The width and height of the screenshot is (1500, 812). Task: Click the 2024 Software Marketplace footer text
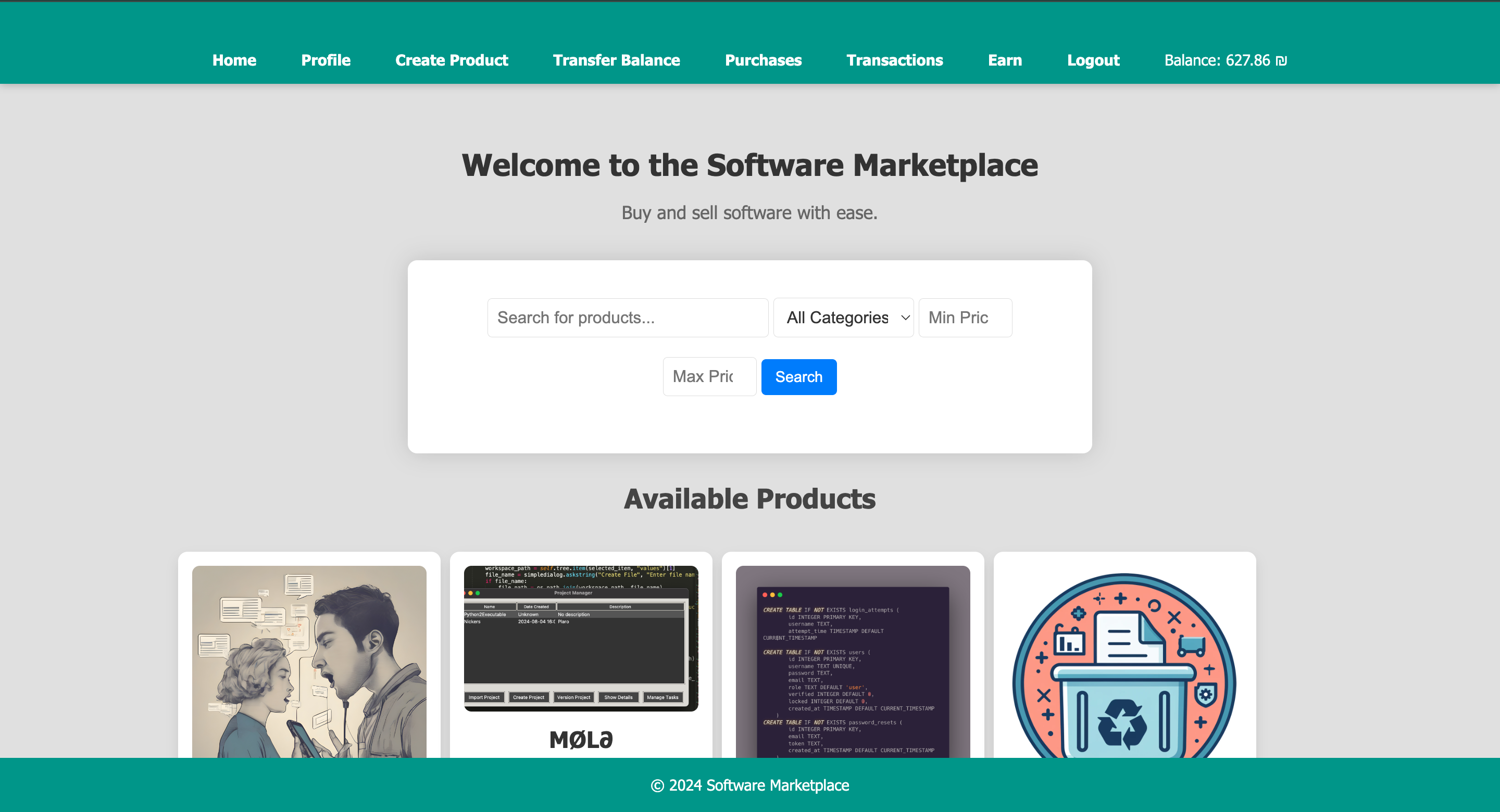[x=750, y=785]
